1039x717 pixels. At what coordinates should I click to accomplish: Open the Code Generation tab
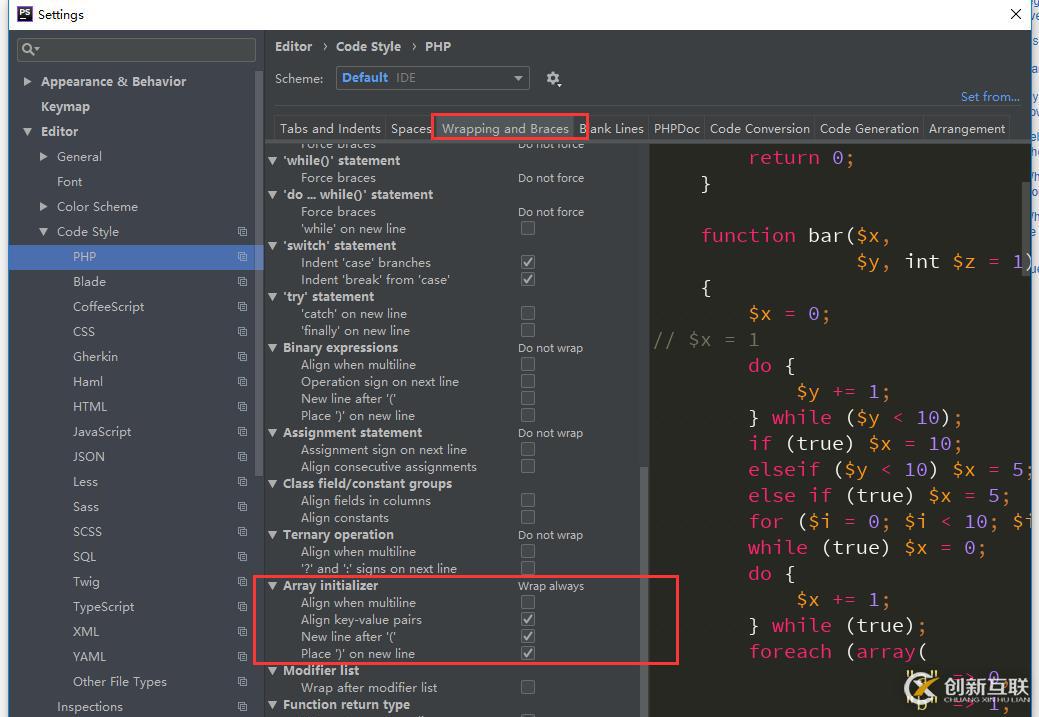[x=868, y=129]
